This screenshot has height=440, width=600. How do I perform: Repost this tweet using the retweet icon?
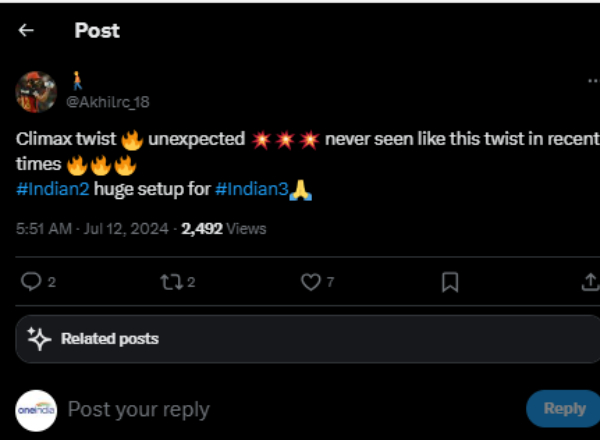[x=169, y=283]
